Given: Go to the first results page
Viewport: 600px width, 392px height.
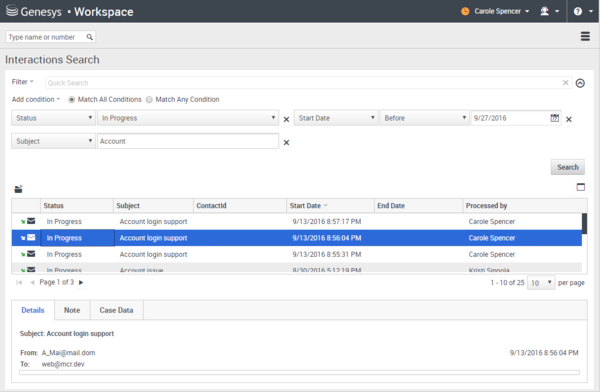Looking at the screenshot, I should [x=19, y=283].
